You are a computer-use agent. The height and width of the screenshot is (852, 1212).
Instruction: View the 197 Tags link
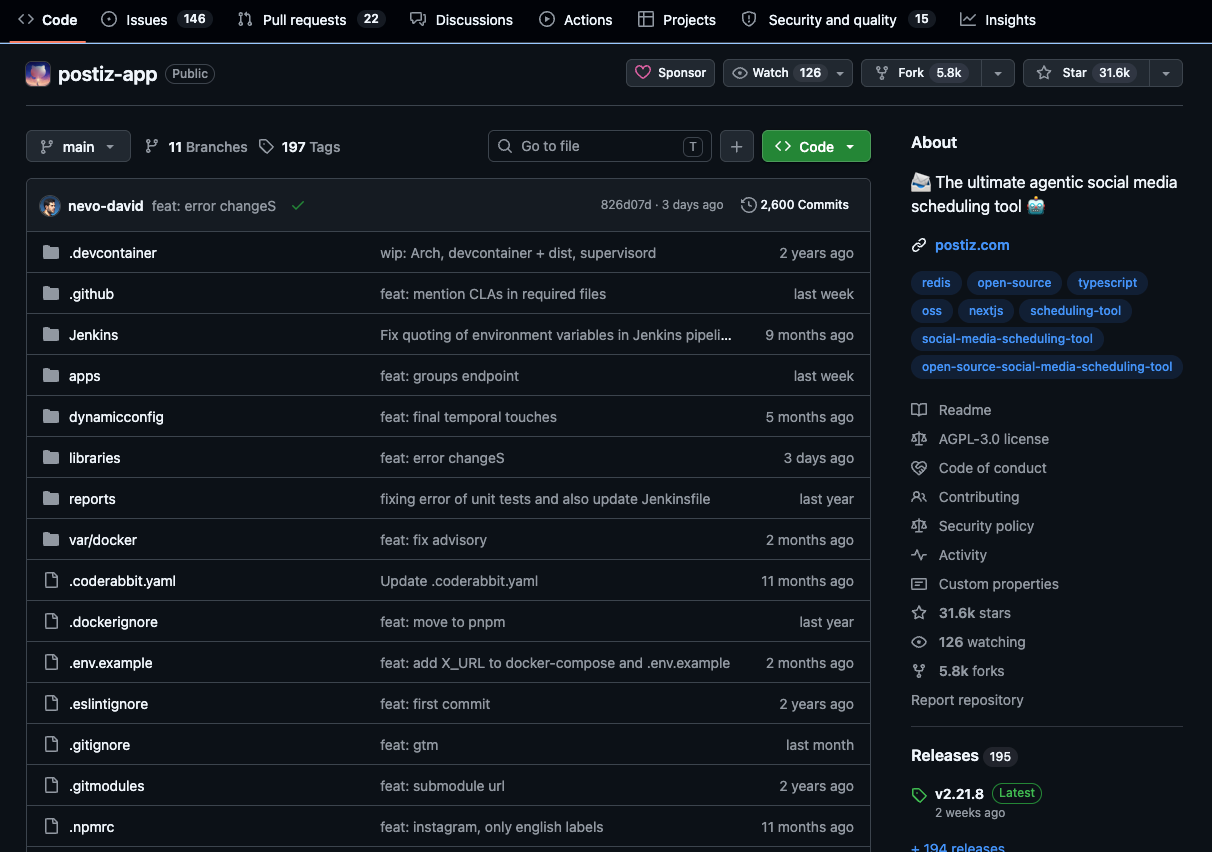[299, 147]
